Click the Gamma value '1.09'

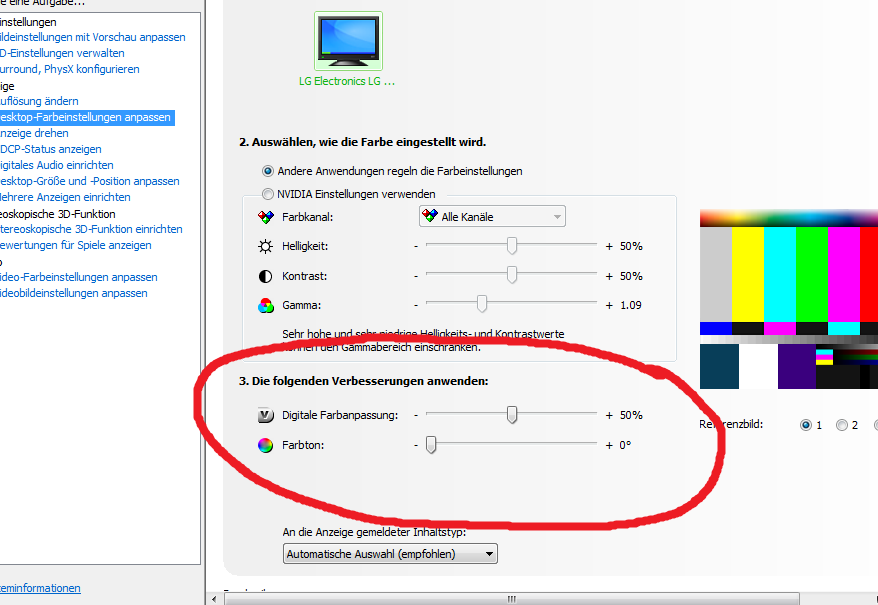coord(631,305)
